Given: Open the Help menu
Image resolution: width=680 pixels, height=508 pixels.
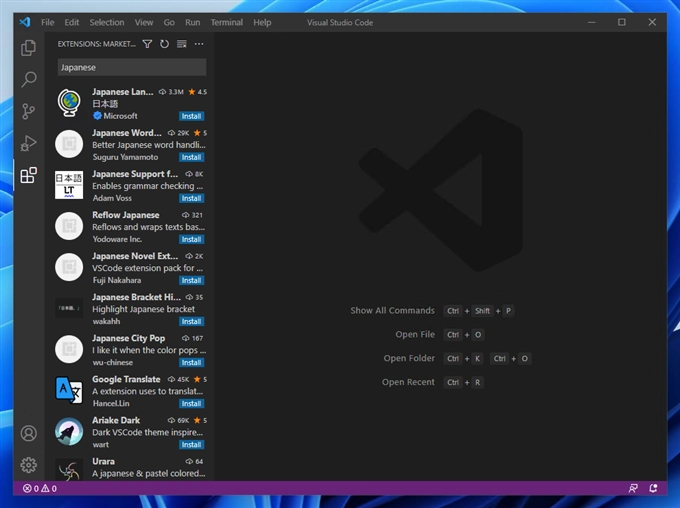Looking at the screenshot, I should 262,22.
